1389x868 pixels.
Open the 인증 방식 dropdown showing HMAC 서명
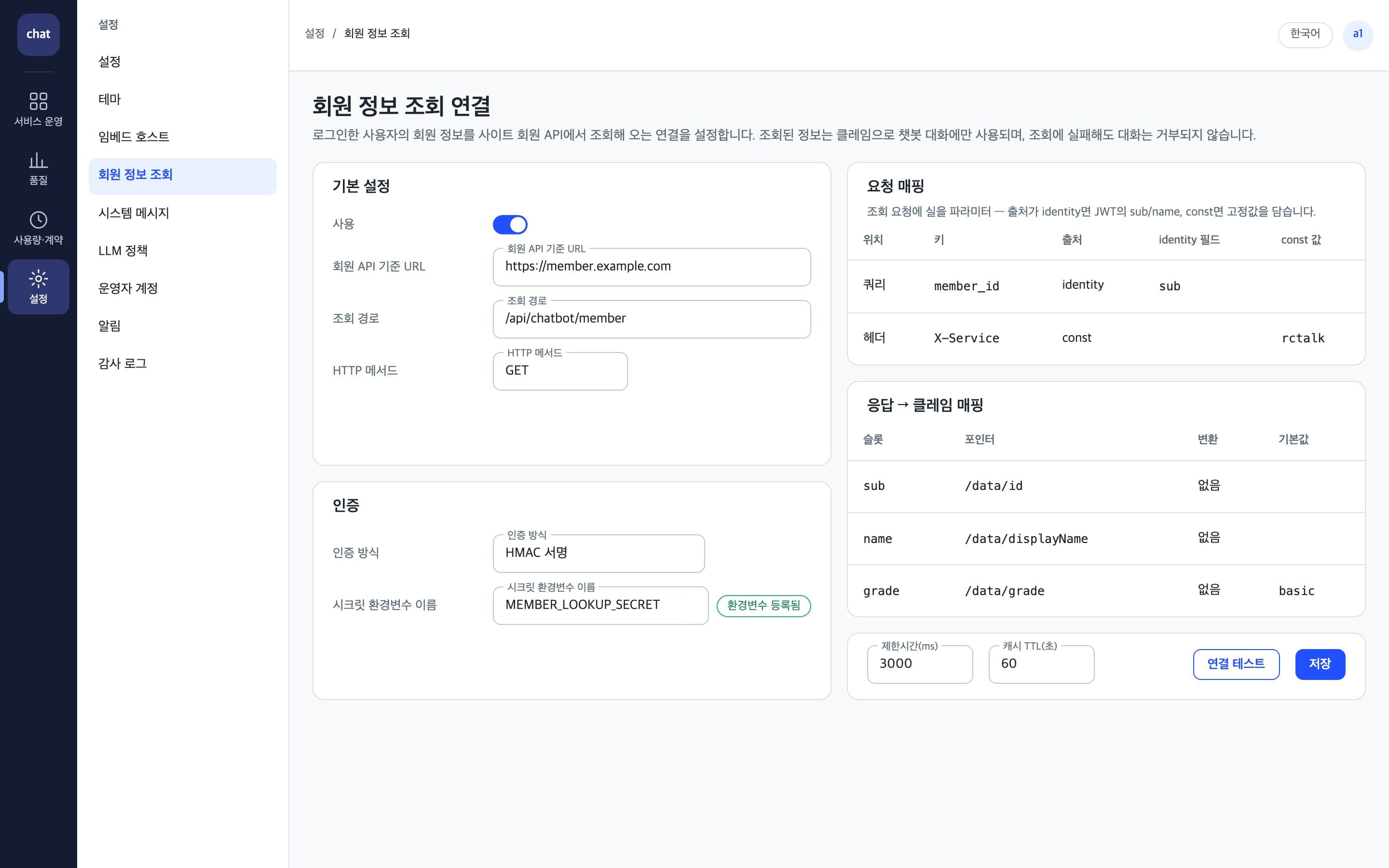[x=599, y=554]
